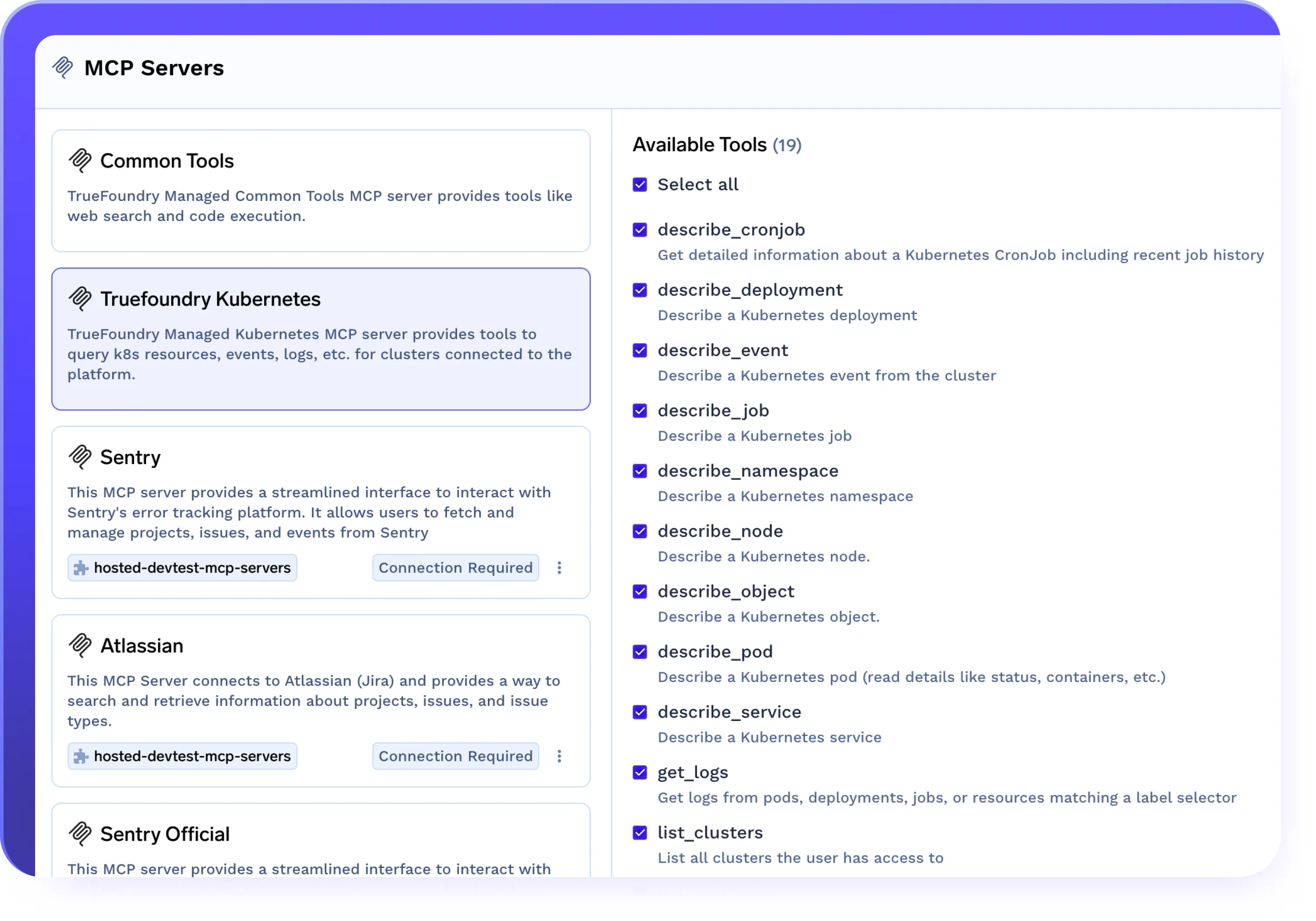This screenshot has width=1316, height=921.
Task: Click the puzzle icon on Atlassian's hosted-devtest badge
Action: (82, 756)
